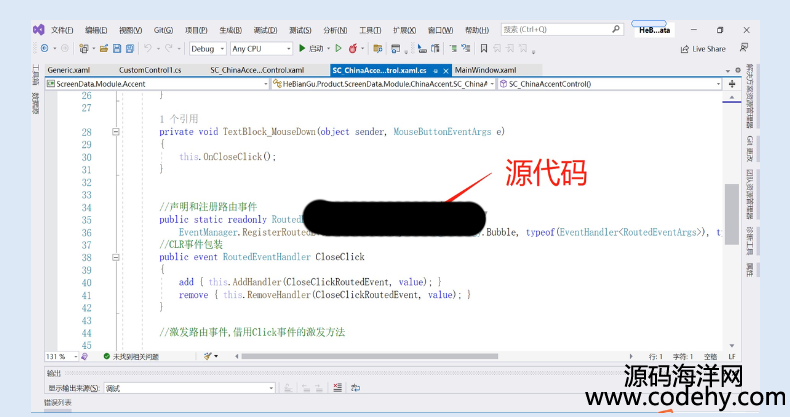The height and width of the screenshot is (417, 790).
Task: Click the open file folder icon
Action: [104, 48]
